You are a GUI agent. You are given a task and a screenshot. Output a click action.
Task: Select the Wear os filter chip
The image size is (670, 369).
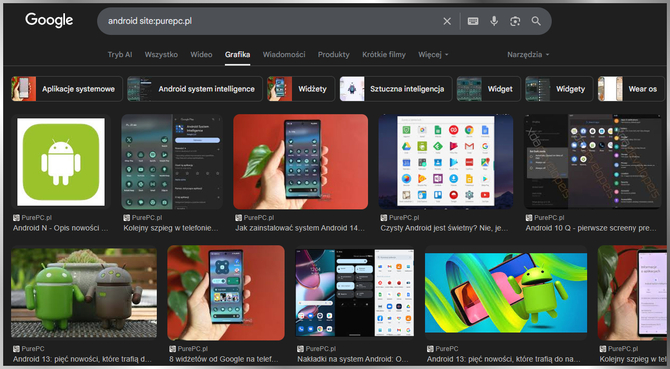[x=632, y=89]
